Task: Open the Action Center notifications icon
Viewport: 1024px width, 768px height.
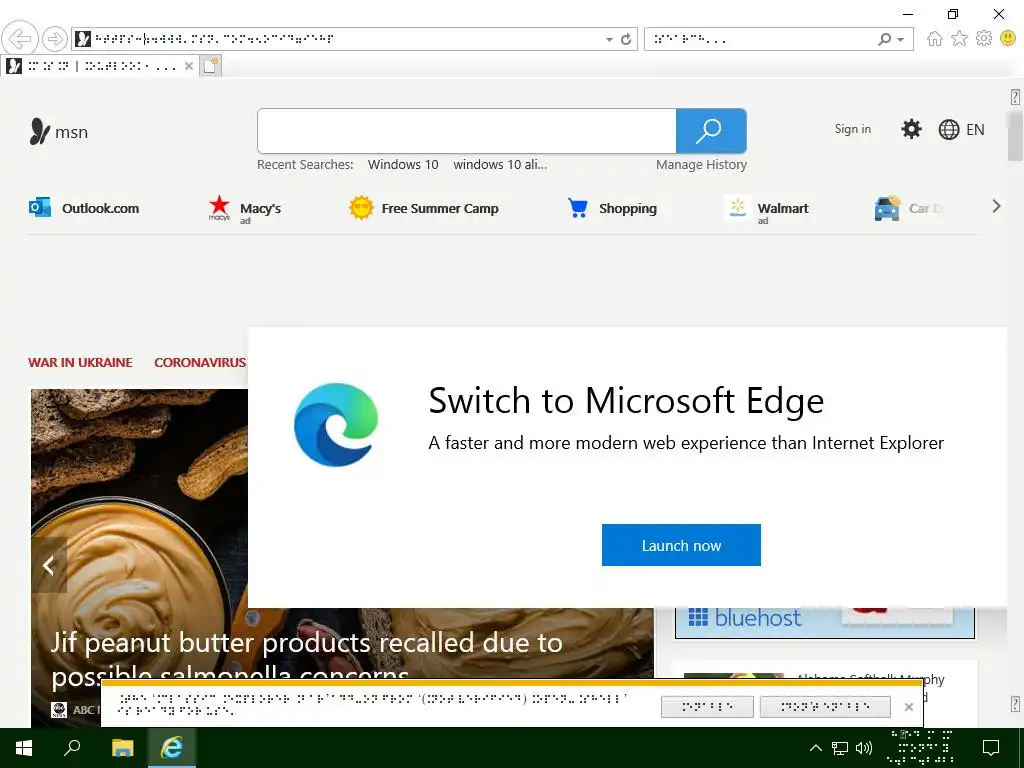Action: tap(991, 748)
